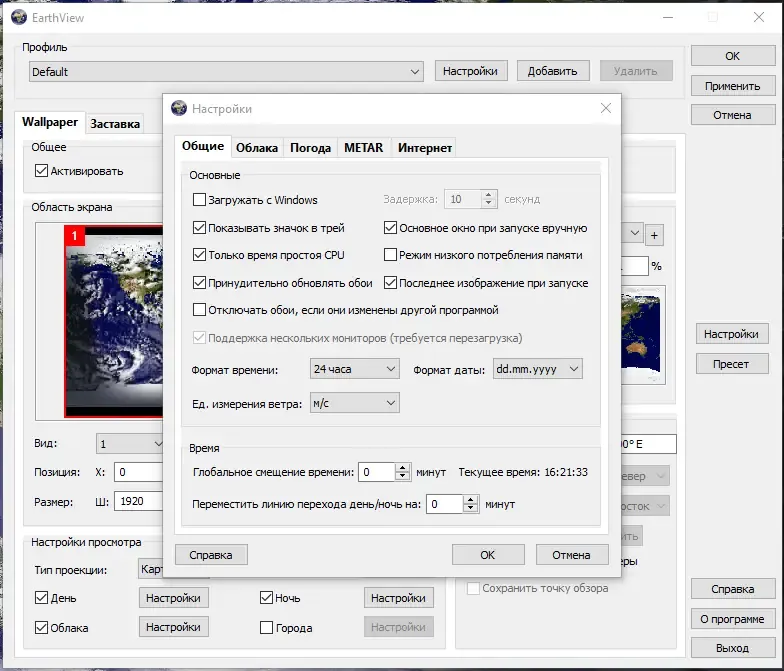Click profile Настройки button
Viewport: 784px width, 671px height.
471,71
